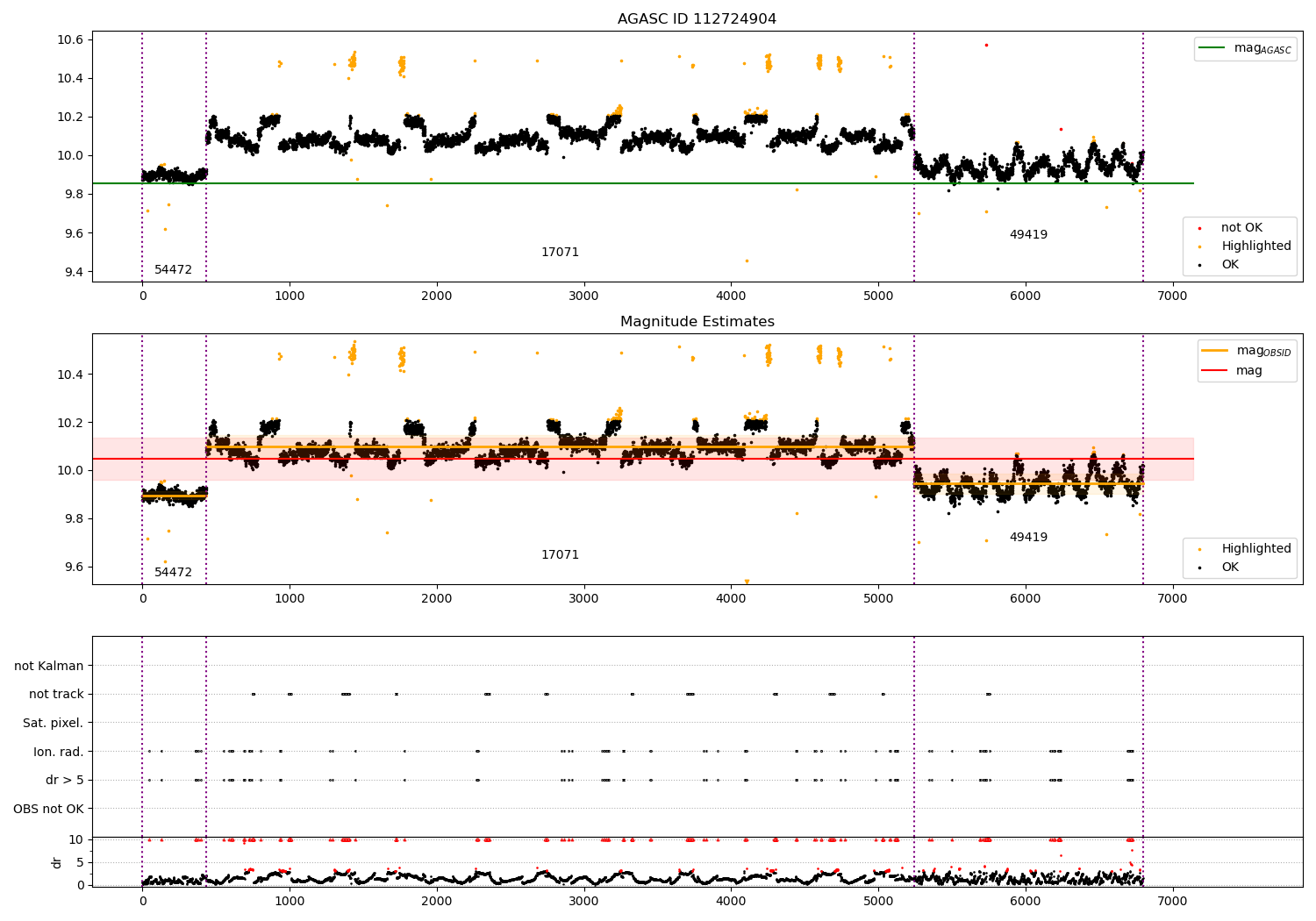Click the 'Magnitude Estimates' plot title
This screenshot has width=1316, height=921.
tap(697, 322)
